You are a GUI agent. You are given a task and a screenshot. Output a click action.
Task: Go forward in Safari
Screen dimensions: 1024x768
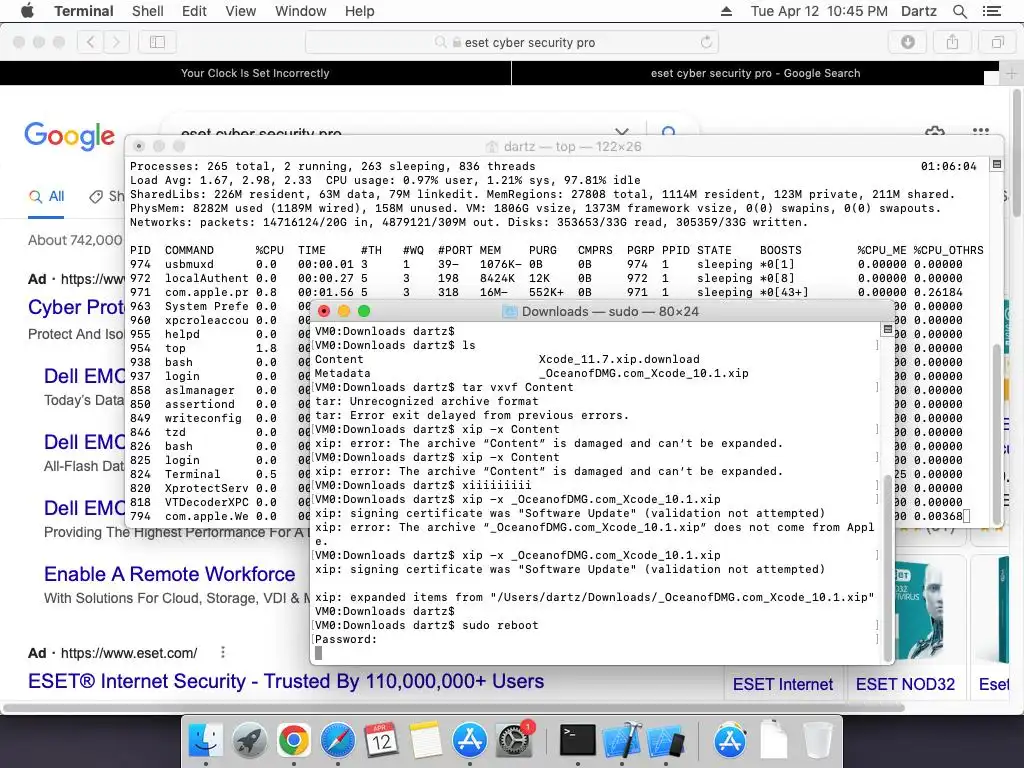point(116,42)
